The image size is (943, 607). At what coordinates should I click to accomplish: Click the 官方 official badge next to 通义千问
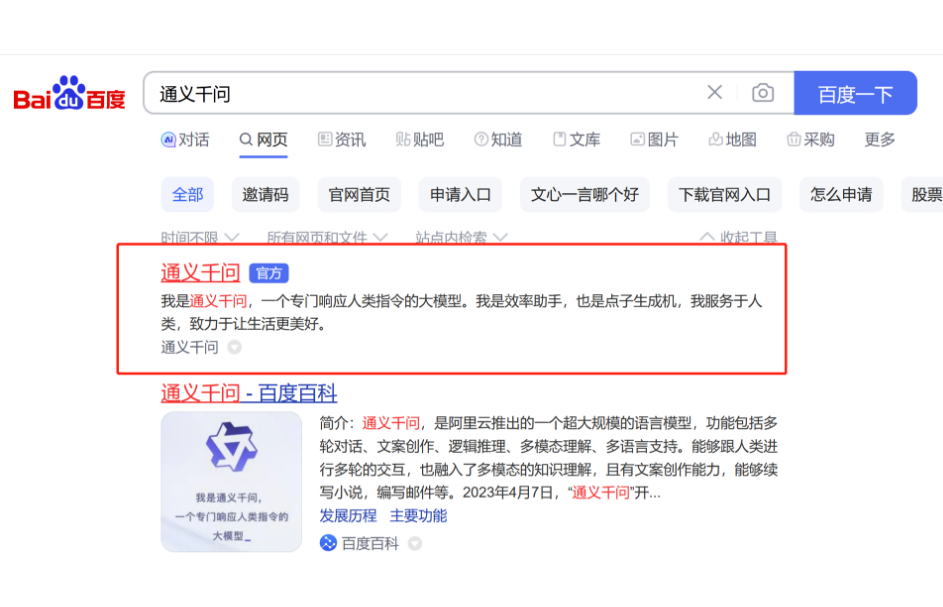268,272
